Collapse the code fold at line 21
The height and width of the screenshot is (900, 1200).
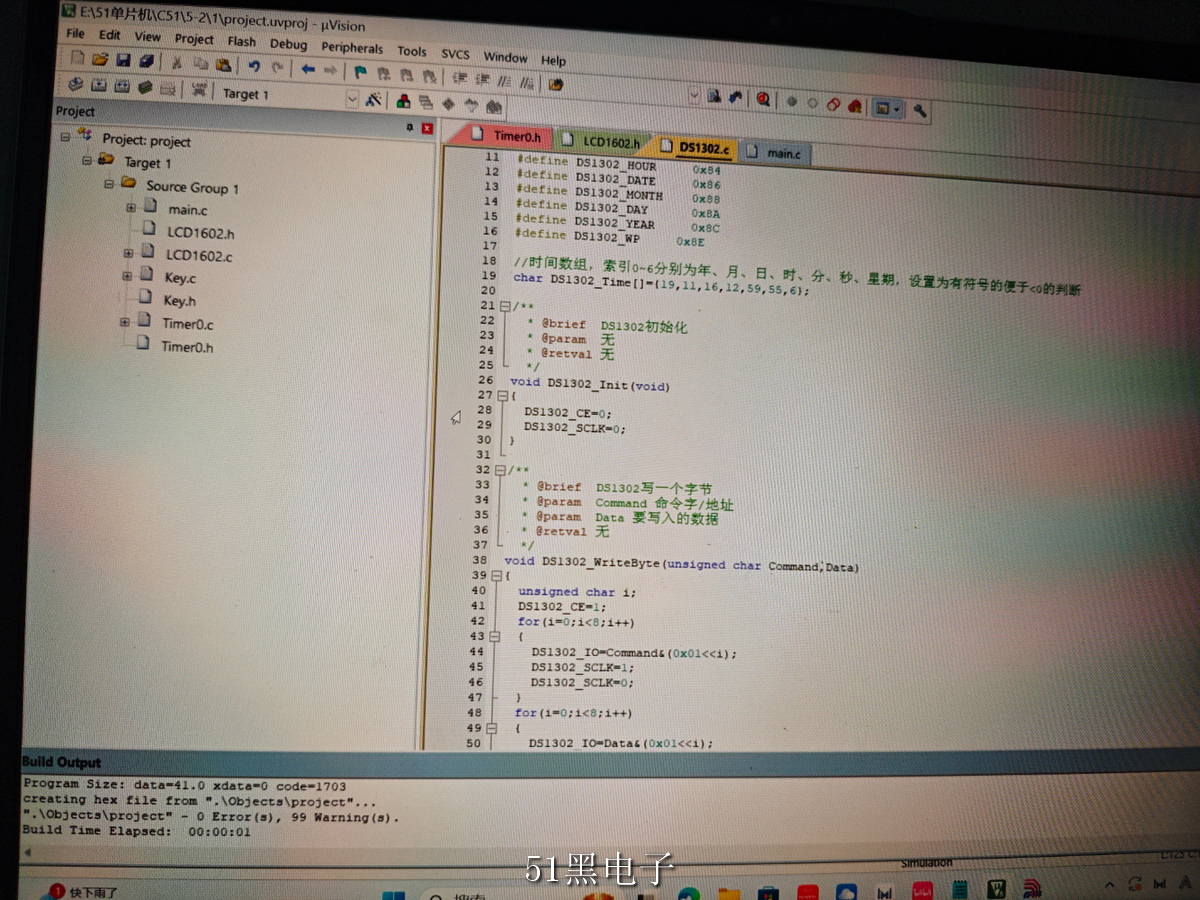click(505, 306)
